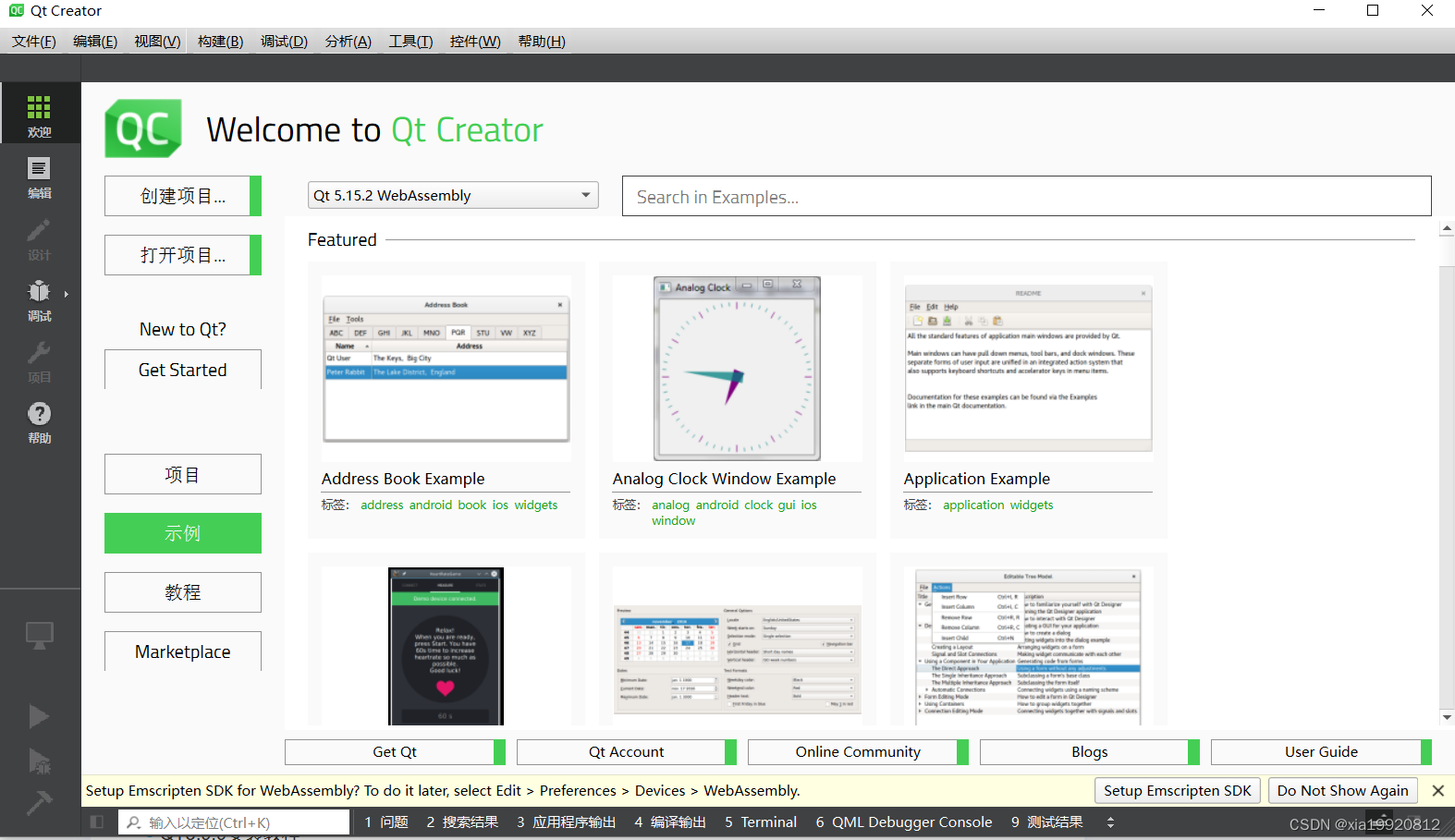Click the Start Debugging run icon
This screenshot has width=1455, height=840.
coord(39,761)
